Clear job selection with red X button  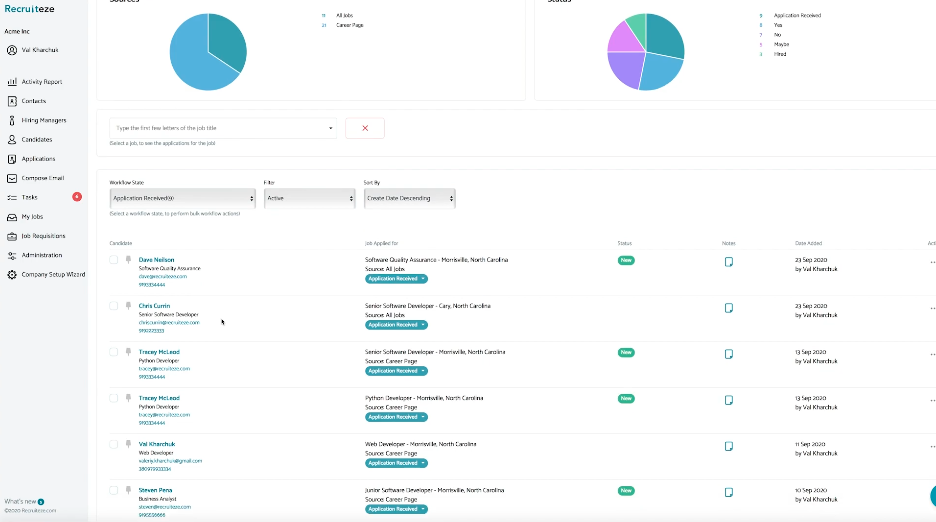point(365,128)
